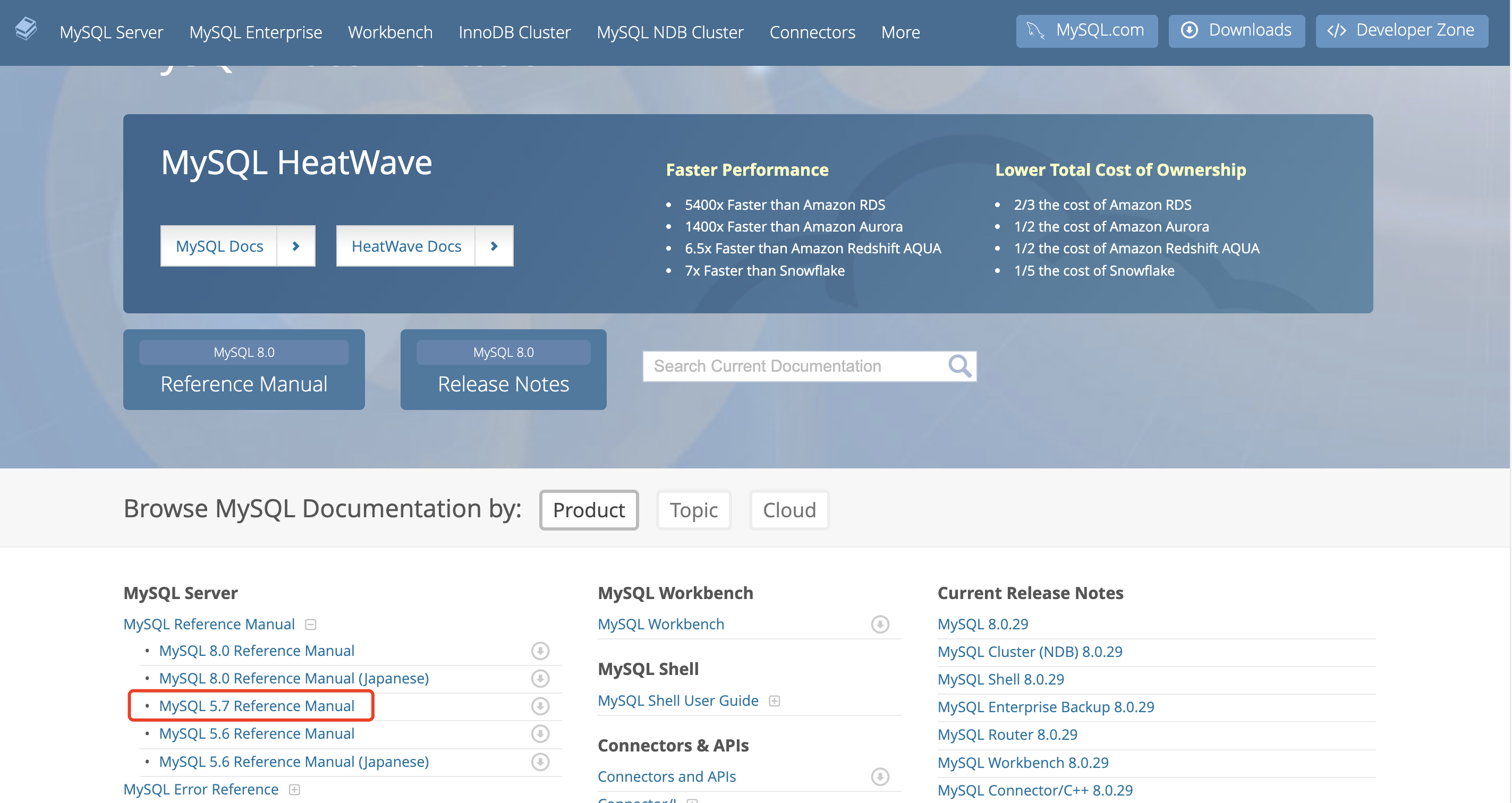Open MySQL 5.6 Reference Manual link
Viewport: 1512px width, 803px height.
(257, 734)
